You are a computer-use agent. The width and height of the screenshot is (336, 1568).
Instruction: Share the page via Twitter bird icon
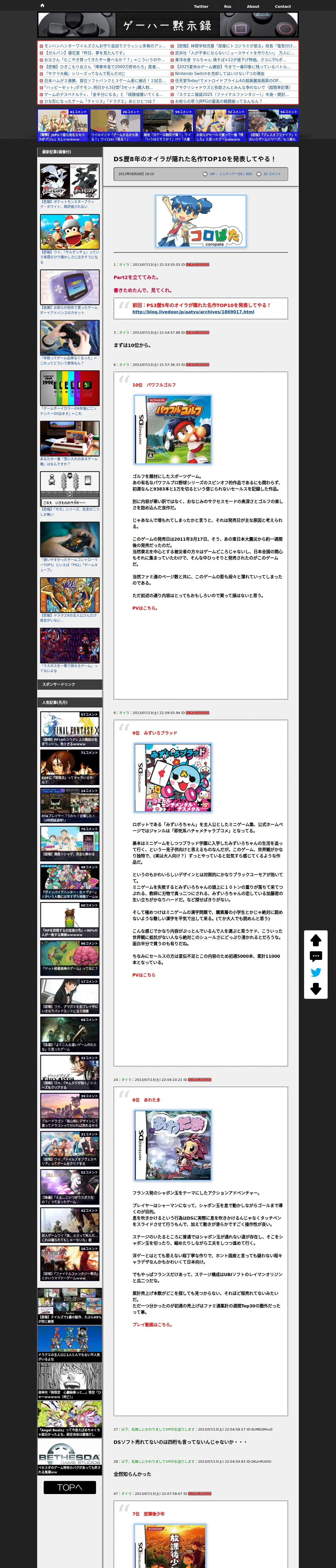315,972
